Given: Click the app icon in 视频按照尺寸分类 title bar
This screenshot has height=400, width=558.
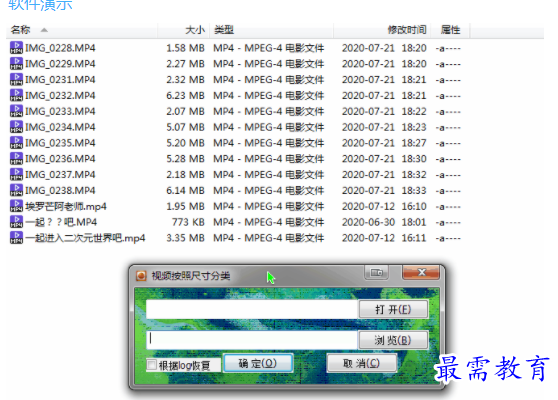Looking at the screenshot, I should [141, 276].
